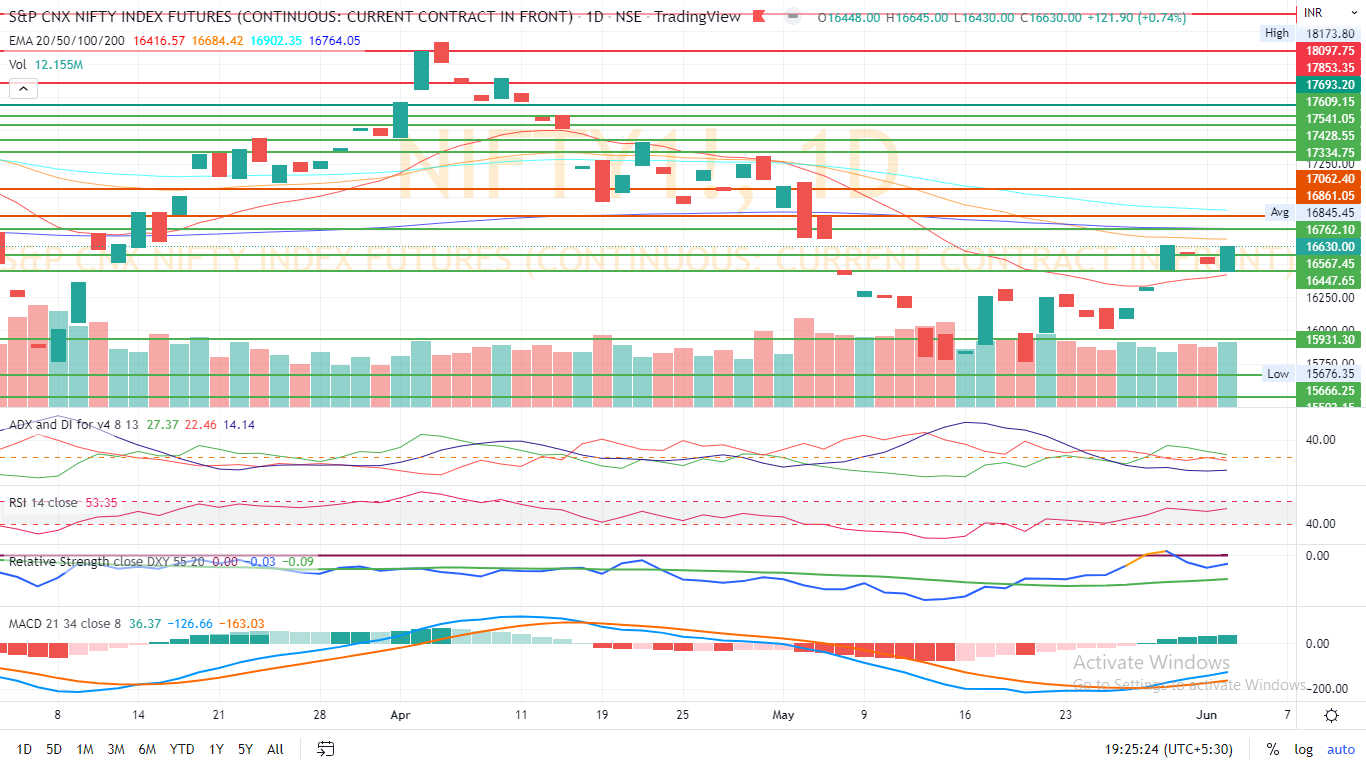Click the 15931.30 price label
This screenshot has width=1366, height=768.
coord(1329,339)
